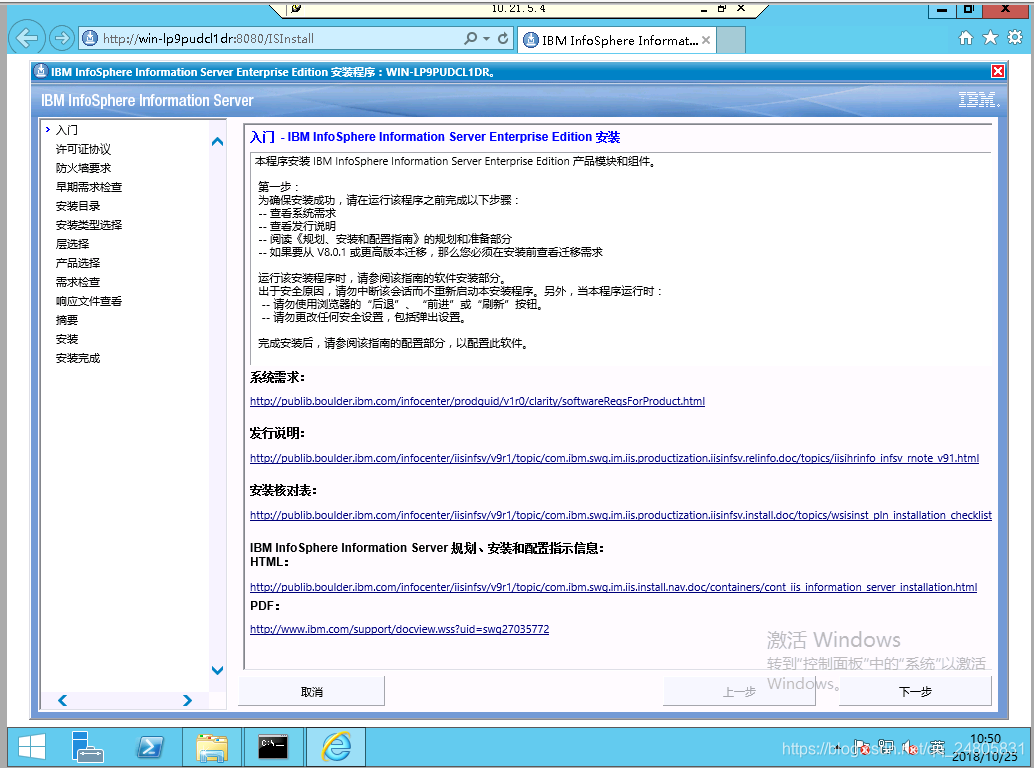Open Favorites star icon
This screenshot has height=768, width=1034.
[990, 38]
